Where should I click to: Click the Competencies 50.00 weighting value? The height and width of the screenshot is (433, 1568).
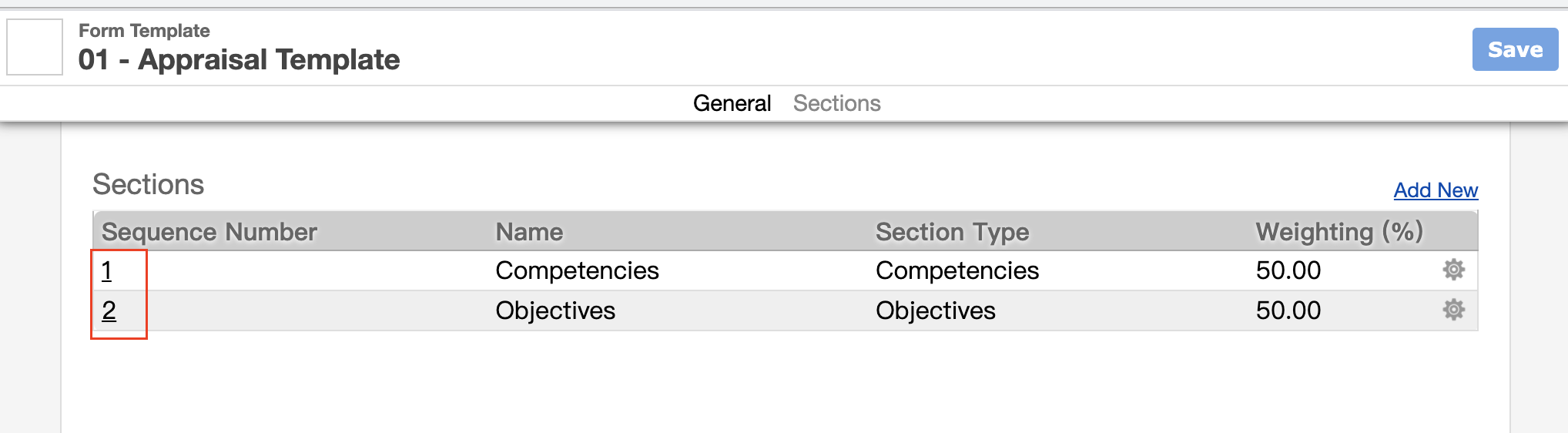[x=1288, y=270]
